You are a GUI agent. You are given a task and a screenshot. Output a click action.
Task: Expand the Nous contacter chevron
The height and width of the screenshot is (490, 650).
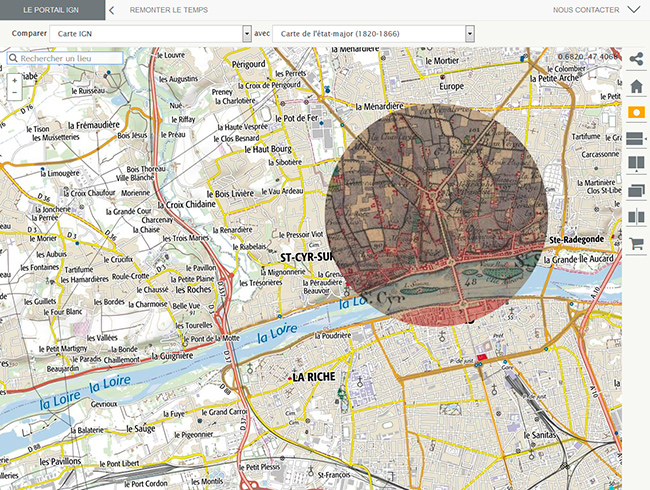pos(634,10)
